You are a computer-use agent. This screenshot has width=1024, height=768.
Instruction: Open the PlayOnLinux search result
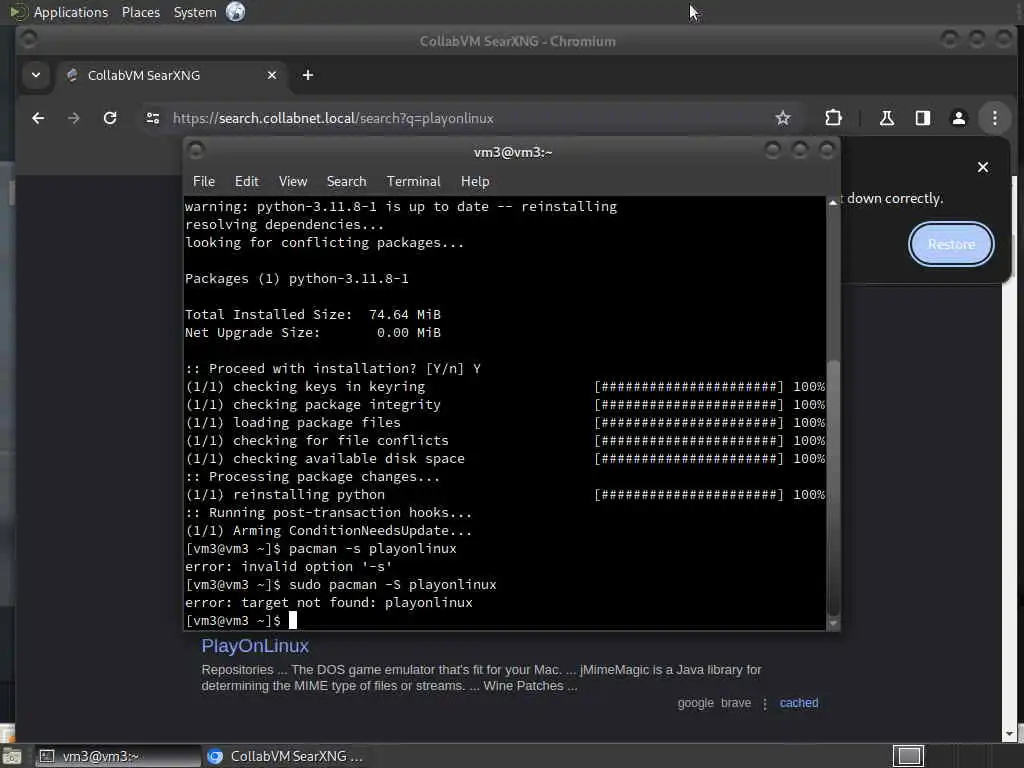pos(255,646)
